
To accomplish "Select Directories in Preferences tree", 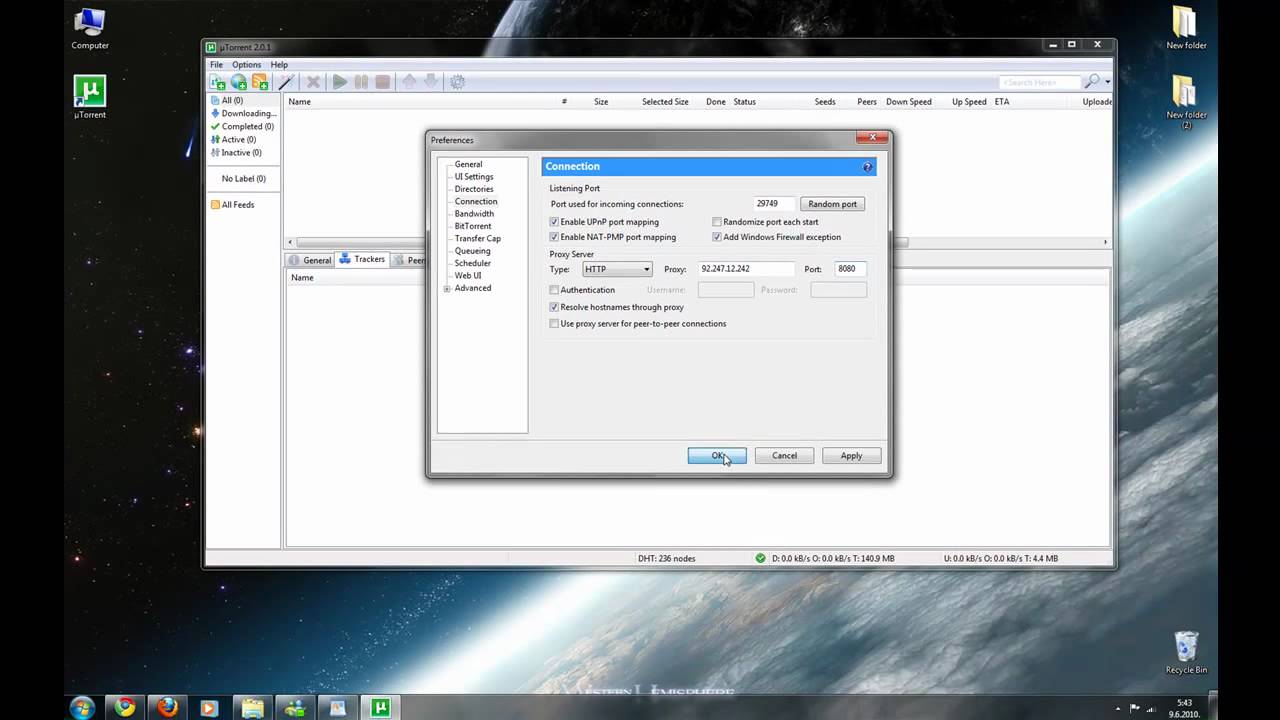I will coord(474,189).
